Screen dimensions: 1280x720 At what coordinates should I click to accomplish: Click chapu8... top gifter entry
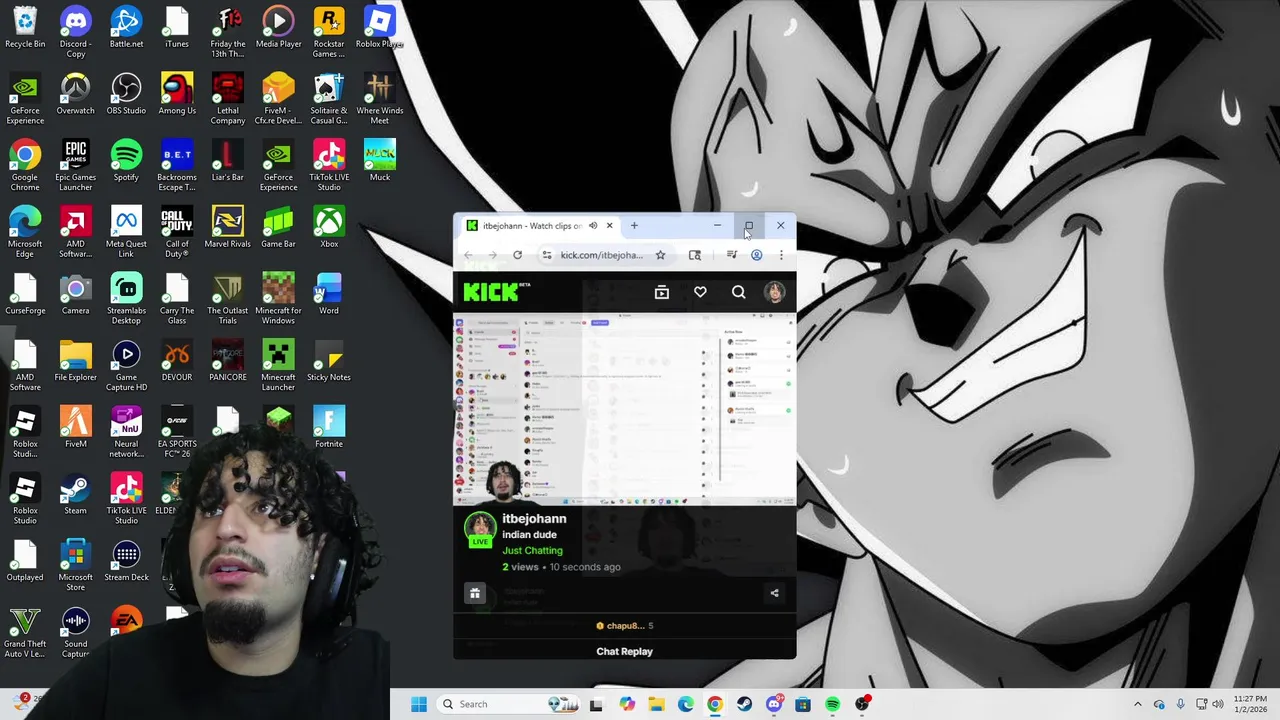click(626, 626)
